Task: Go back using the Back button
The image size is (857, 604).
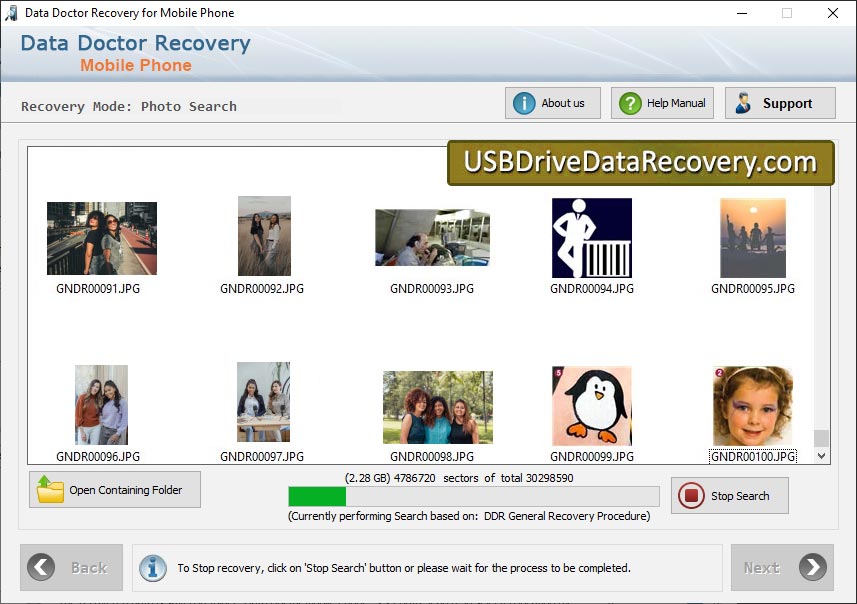Action: (71, 567)
